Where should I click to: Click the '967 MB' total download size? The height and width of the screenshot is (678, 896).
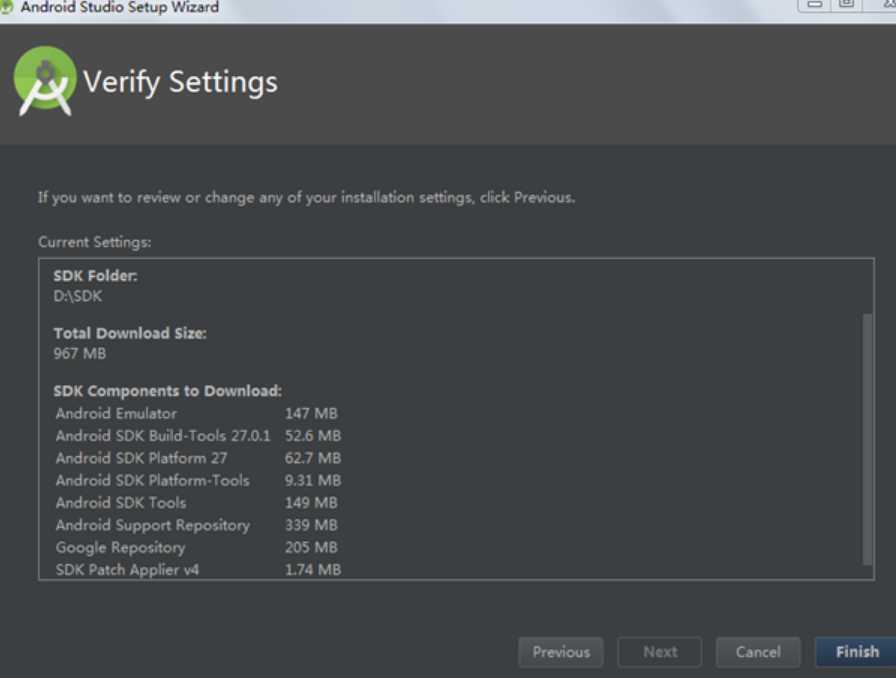(x=80, y=353)
